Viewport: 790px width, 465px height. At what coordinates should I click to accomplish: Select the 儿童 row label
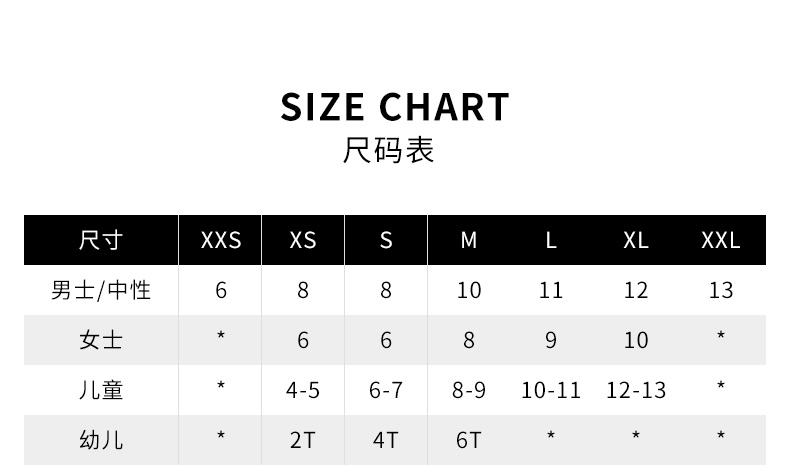tap(101, 390)
